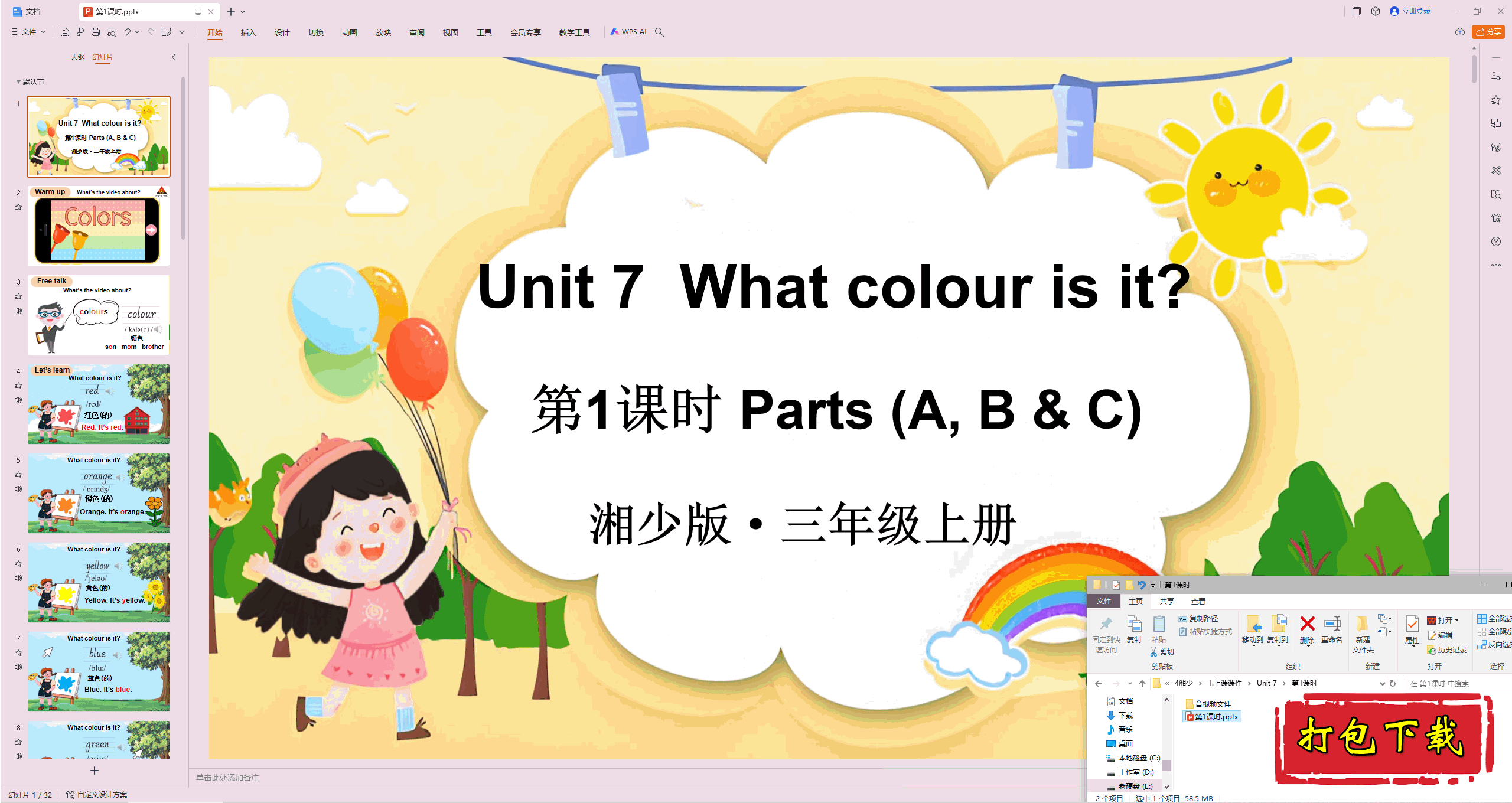Screen dimensions: 1512x803
Task: Click the slide thumbnail panel scrollbar
Action: tap(183, 158)
